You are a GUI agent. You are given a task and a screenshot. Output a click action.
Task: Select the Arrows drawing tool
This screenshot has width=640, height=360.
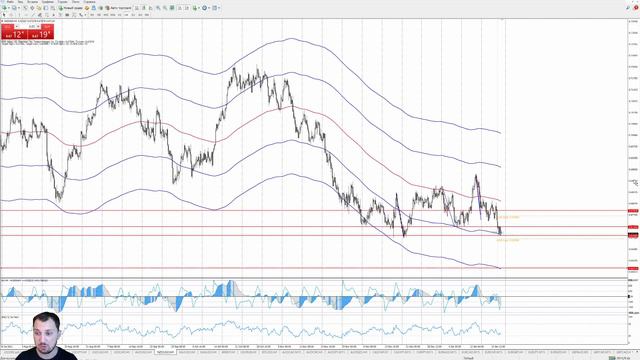[x=80, y=15]
